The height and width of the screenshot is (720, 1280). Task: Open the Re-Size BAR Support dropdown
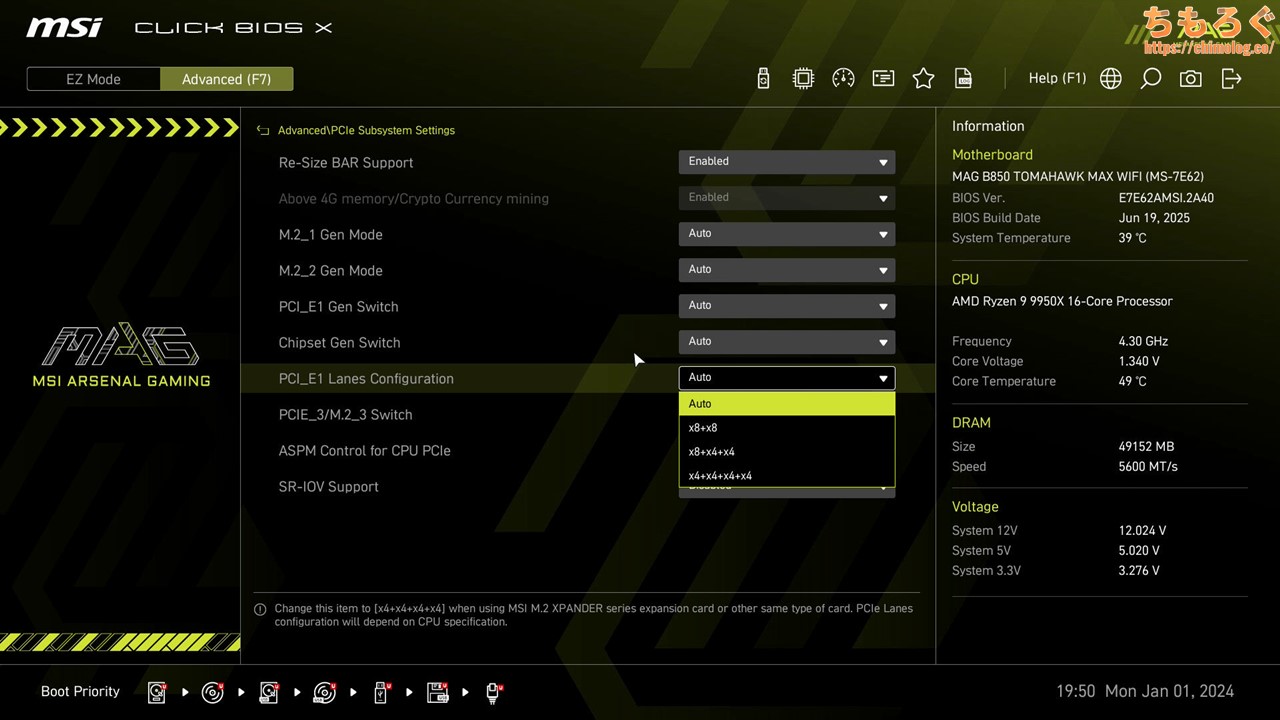(x=786, y=162)
